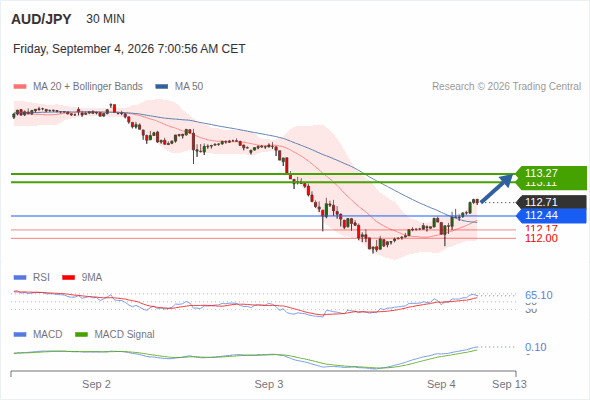Click the Trading Central research credit

(506, 87)
